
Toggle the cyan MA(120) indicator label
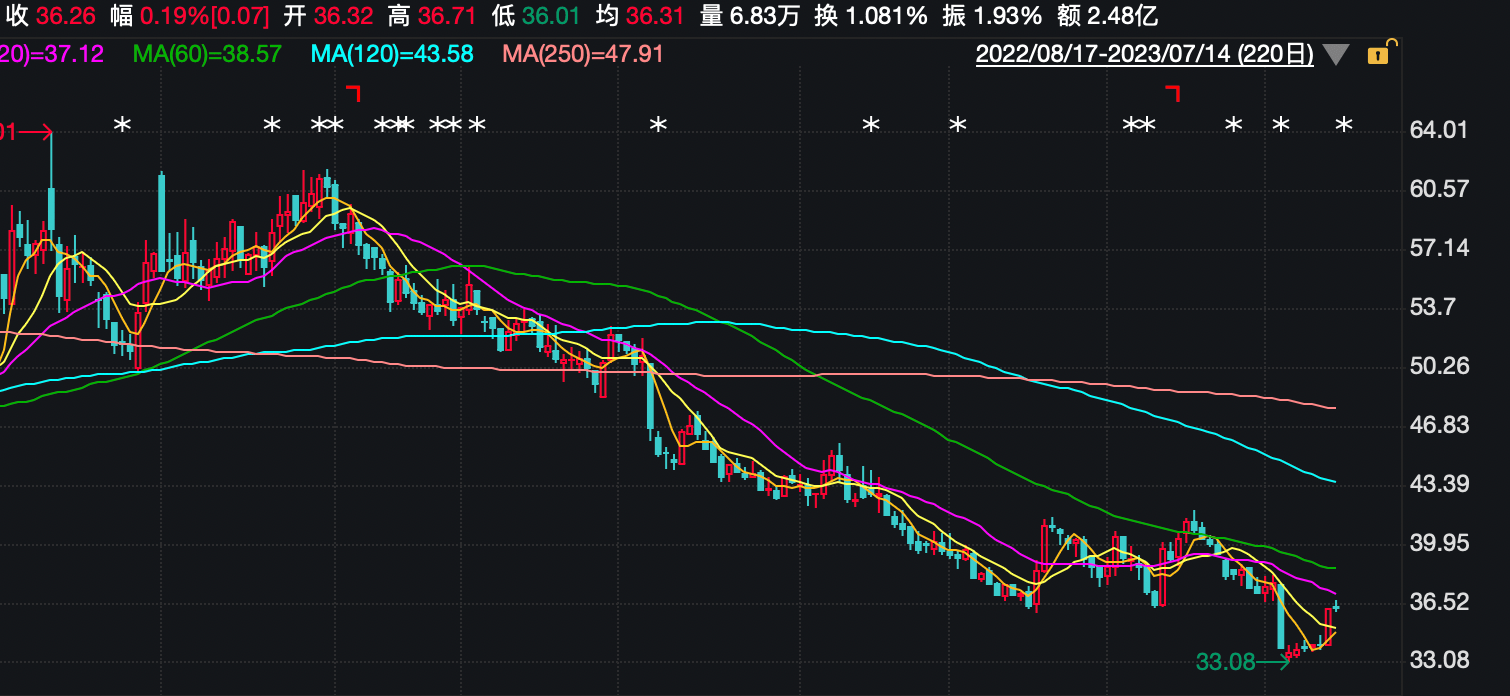click(x=392, y=54)
